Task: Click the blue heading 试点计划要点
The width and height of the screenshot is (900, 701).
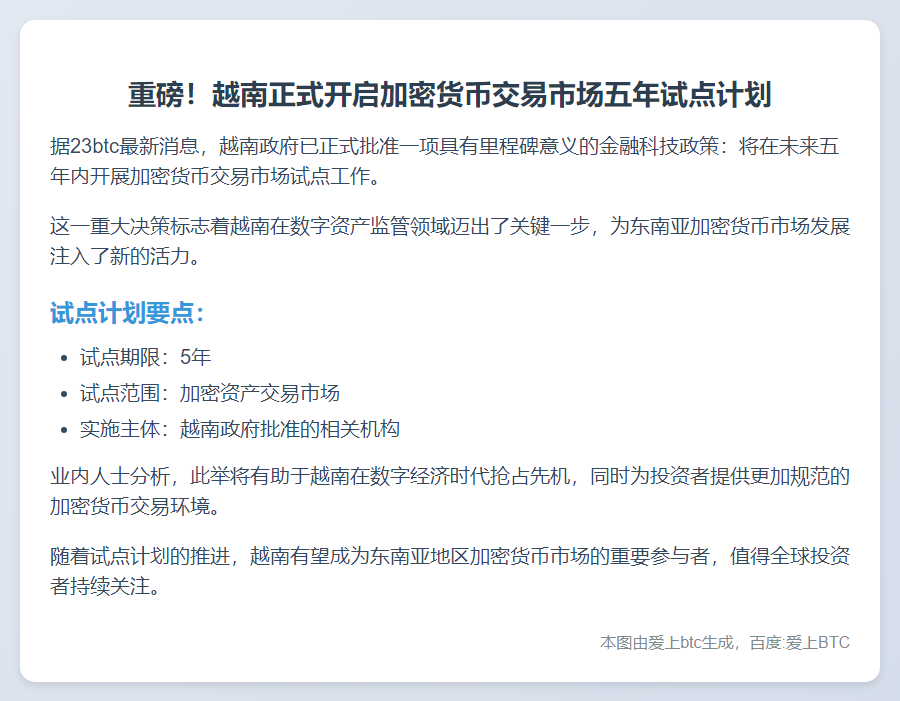Action: click(128, 313)
